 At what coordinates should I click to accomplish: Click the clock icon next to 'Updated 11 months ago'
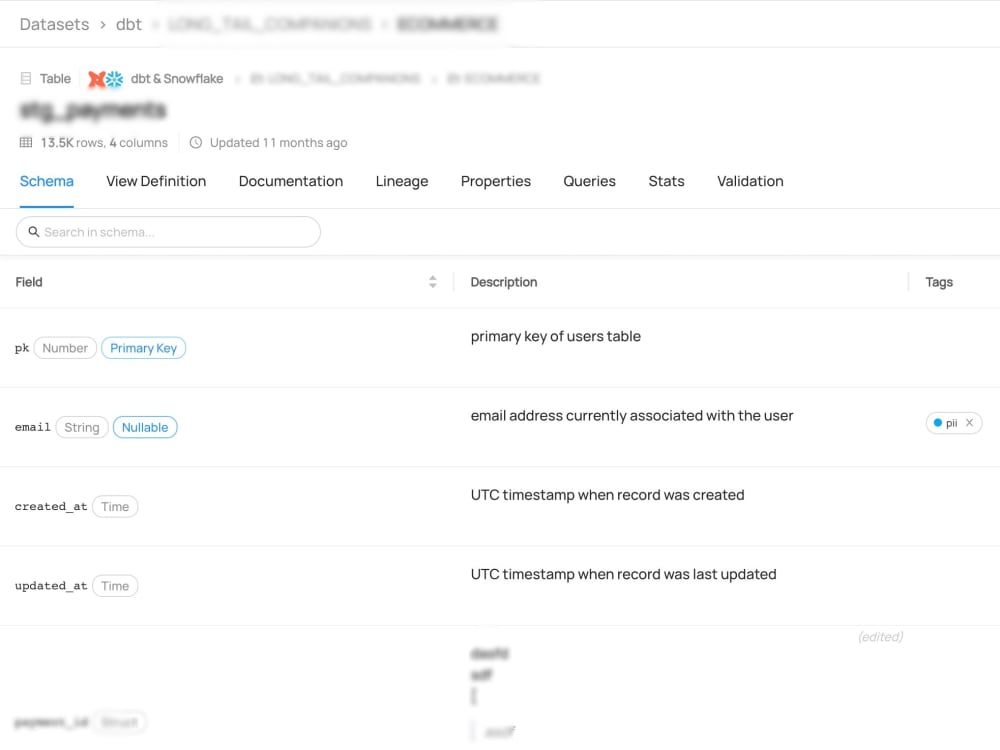pos(197,142)
